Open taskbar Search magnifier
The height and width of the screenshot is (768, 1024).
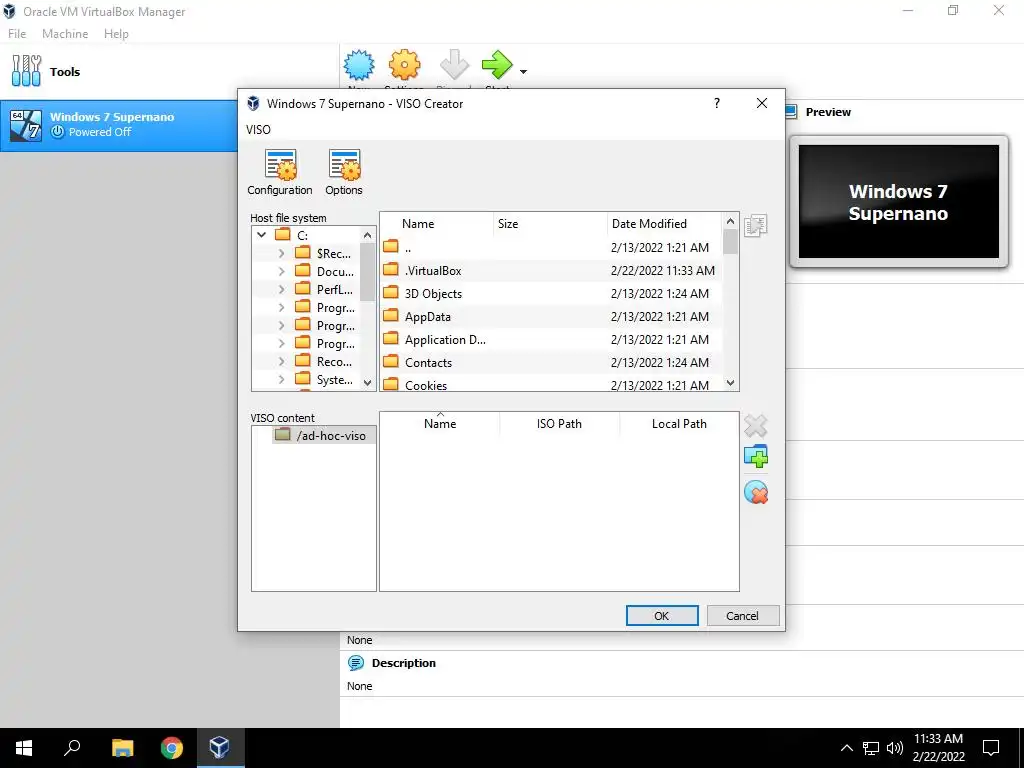[72, 748]
